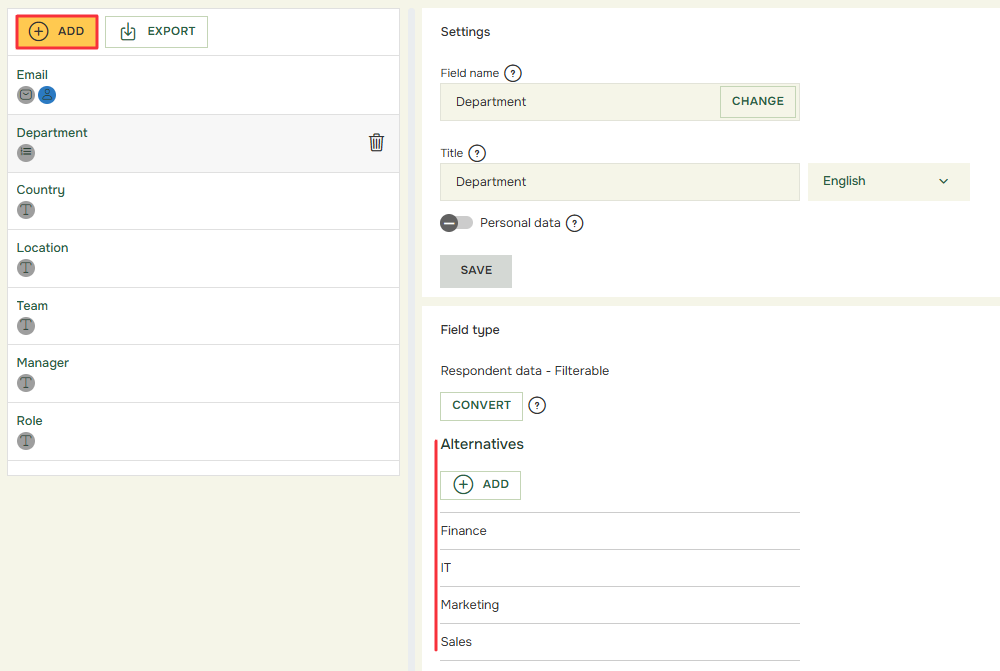Select the Manager field row
The height and width of the screenshot is (671, 1000).
[x=203, y=374]
